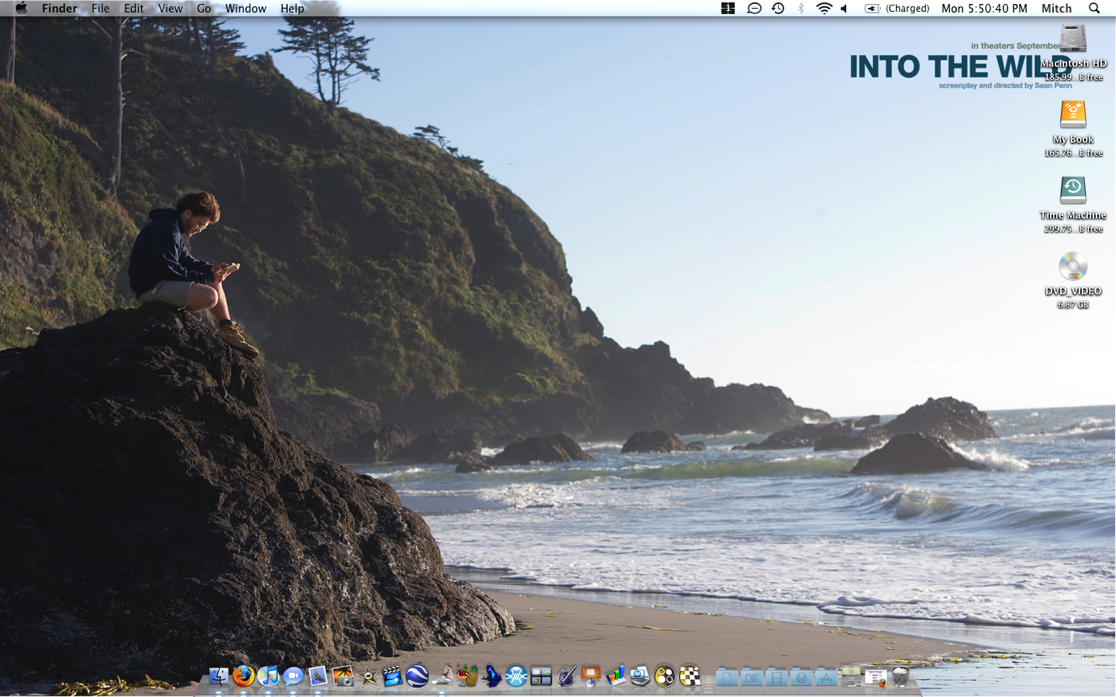Open Spotlight search magnifier
The height and width of the screenshot is (697, 1116).
point(1094,8)
